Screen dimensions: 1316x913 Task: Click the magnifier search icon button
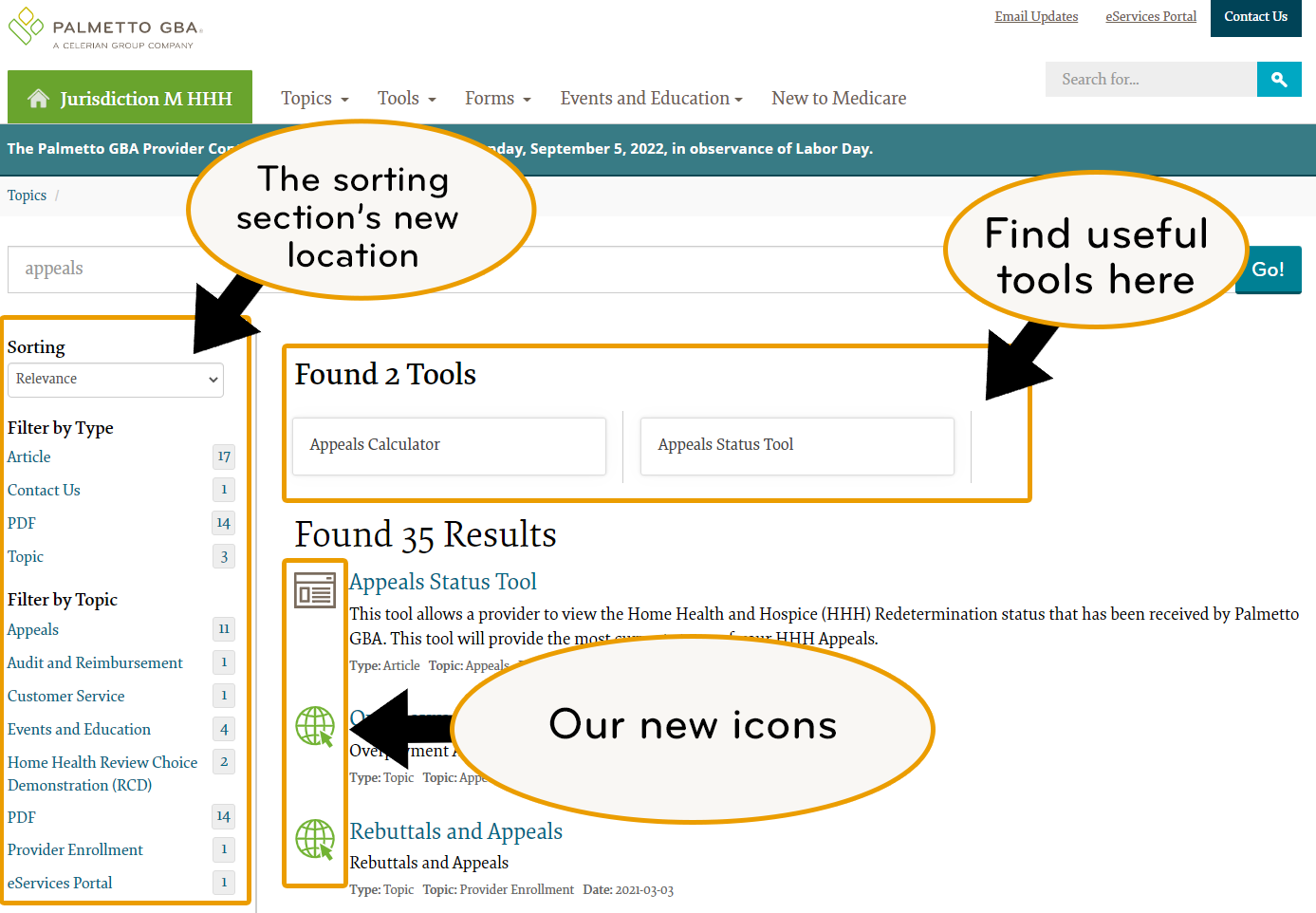1279,80
